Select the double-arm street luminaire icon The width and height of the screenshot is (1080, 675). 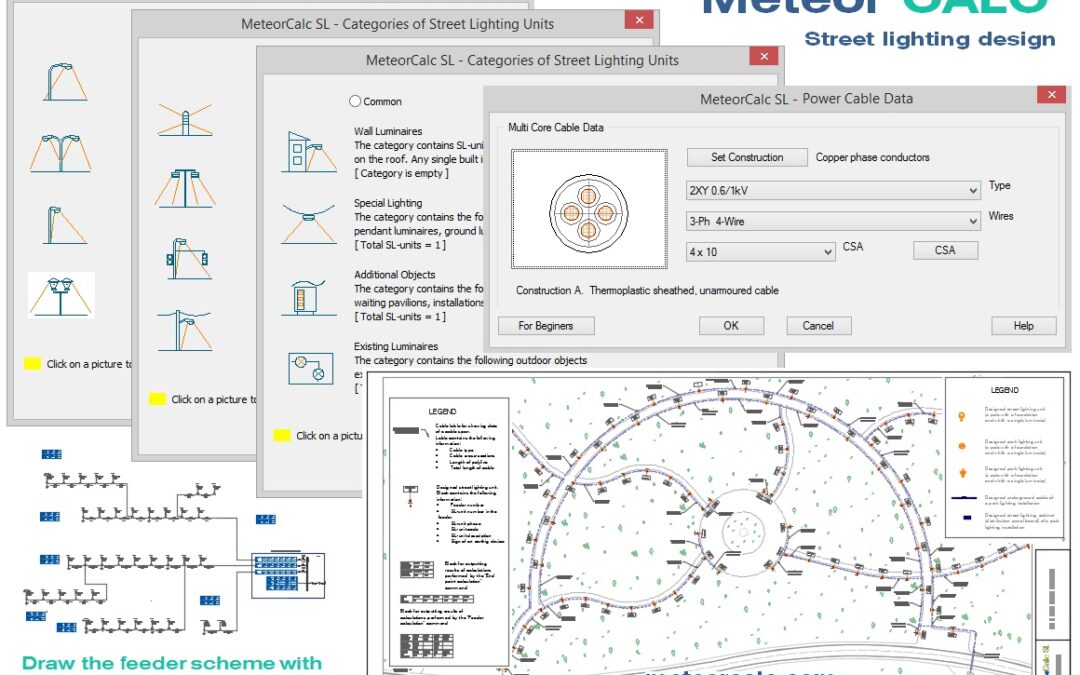pos(61,152)
